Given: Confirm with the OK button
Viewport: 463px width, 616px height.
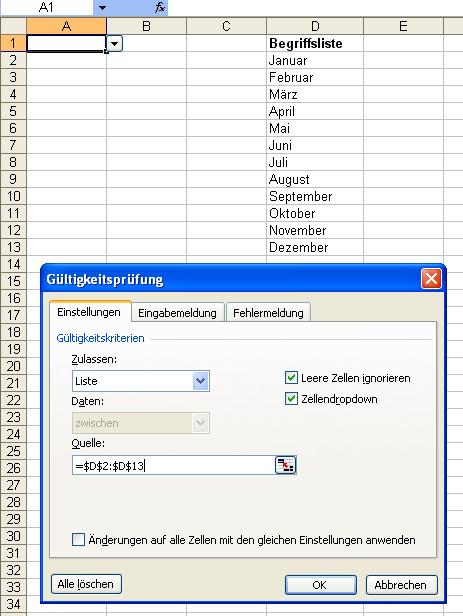Looking at the screenshot, I should [320, 585].
